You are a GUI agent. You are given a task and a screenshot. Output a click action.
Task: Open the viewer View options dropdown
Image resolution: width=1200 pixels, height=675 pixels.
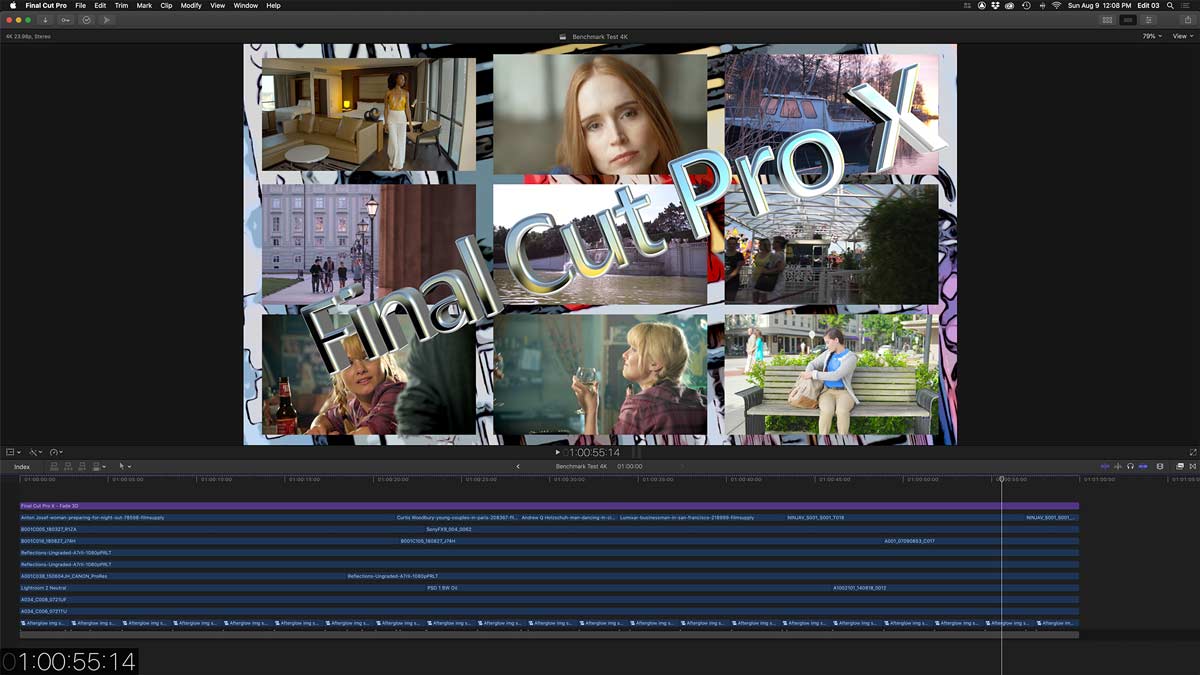pos(1182,36)
